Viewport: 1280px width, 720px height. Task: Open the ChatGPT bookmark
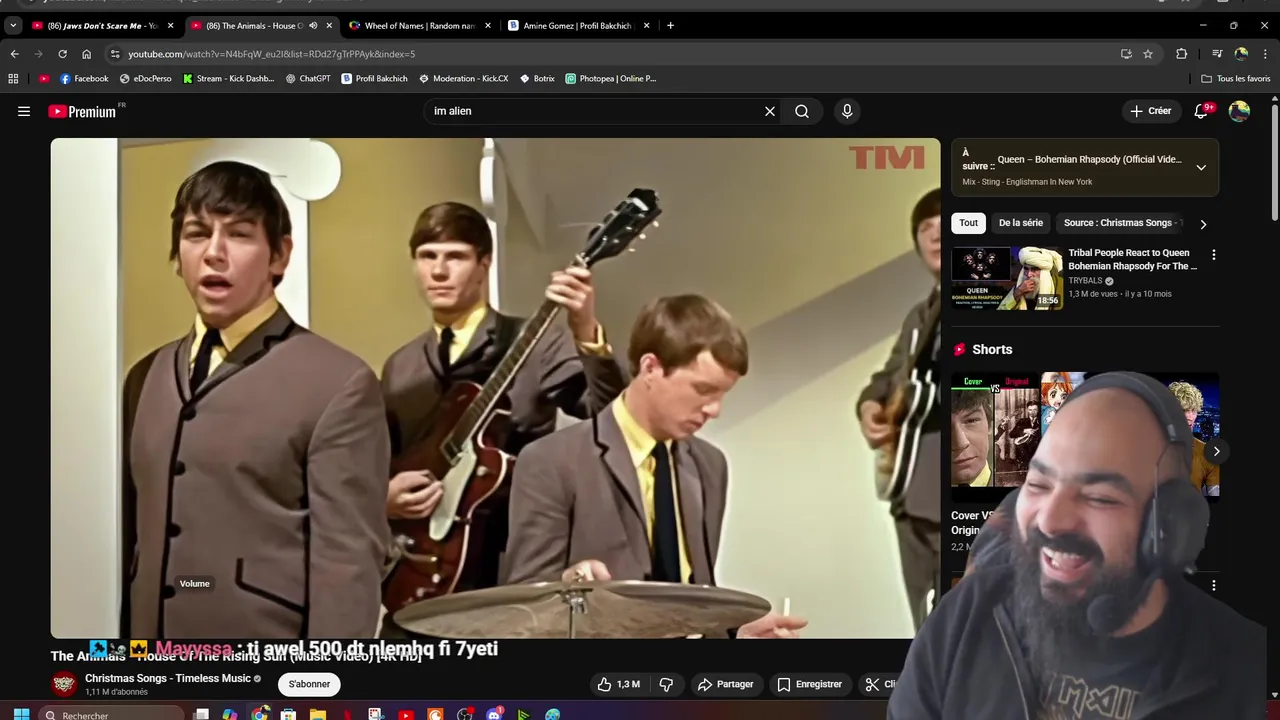pyautogui.click(x=308, y=78)
